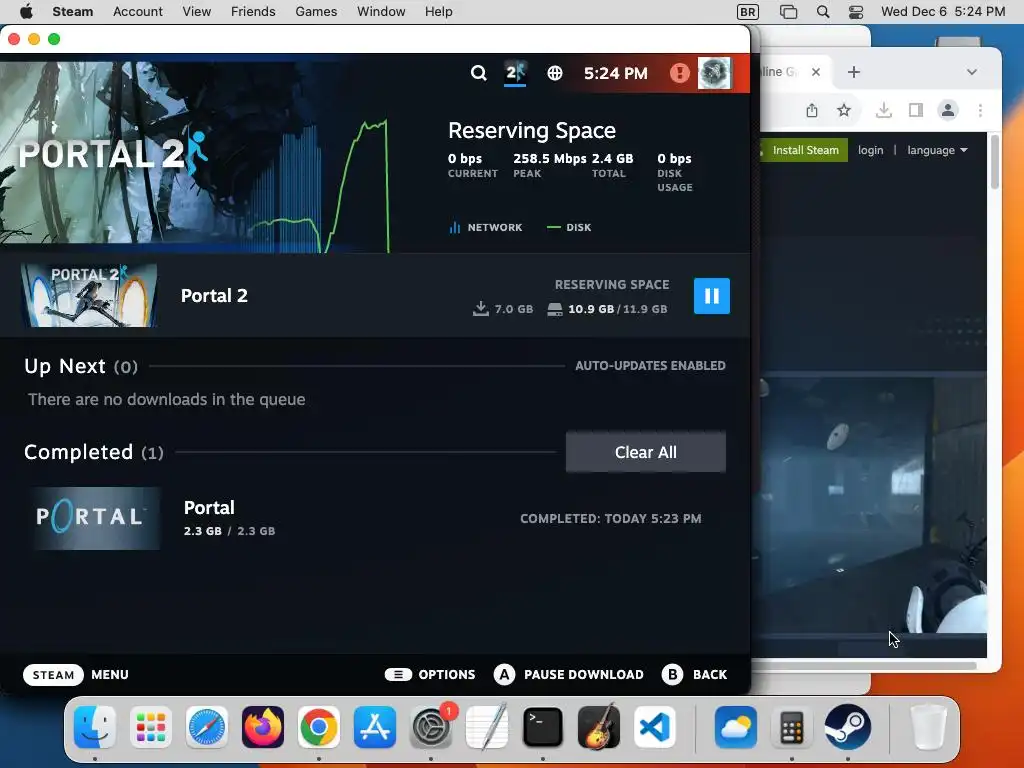Click the browser share icon
Screen dimensions: 1024x768
pos(812,110)
